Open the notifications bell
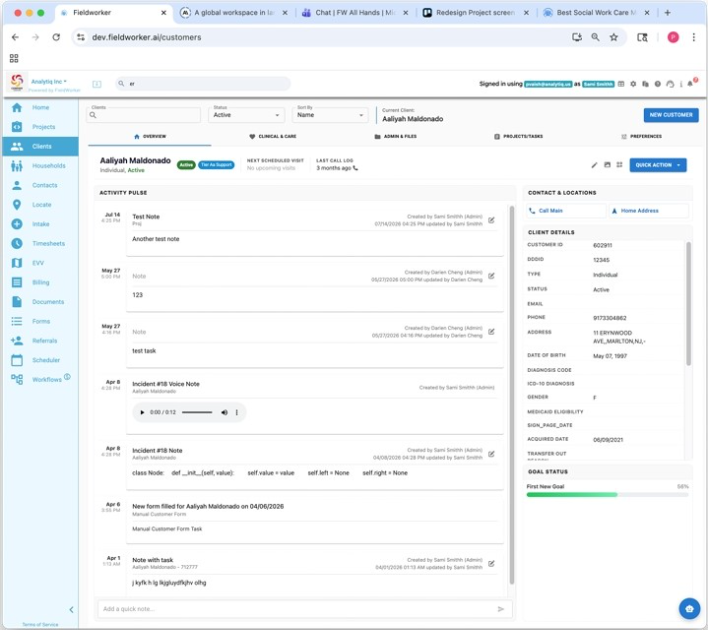The image size is (708, 630). point(690,84)
